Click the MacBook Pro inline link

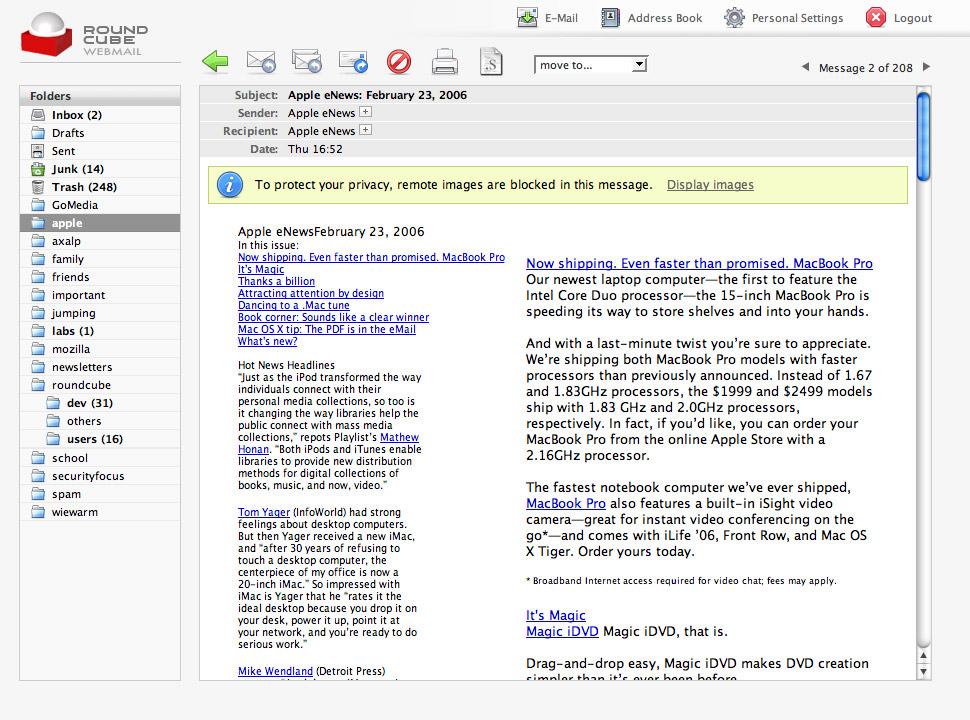pos(565,504)
